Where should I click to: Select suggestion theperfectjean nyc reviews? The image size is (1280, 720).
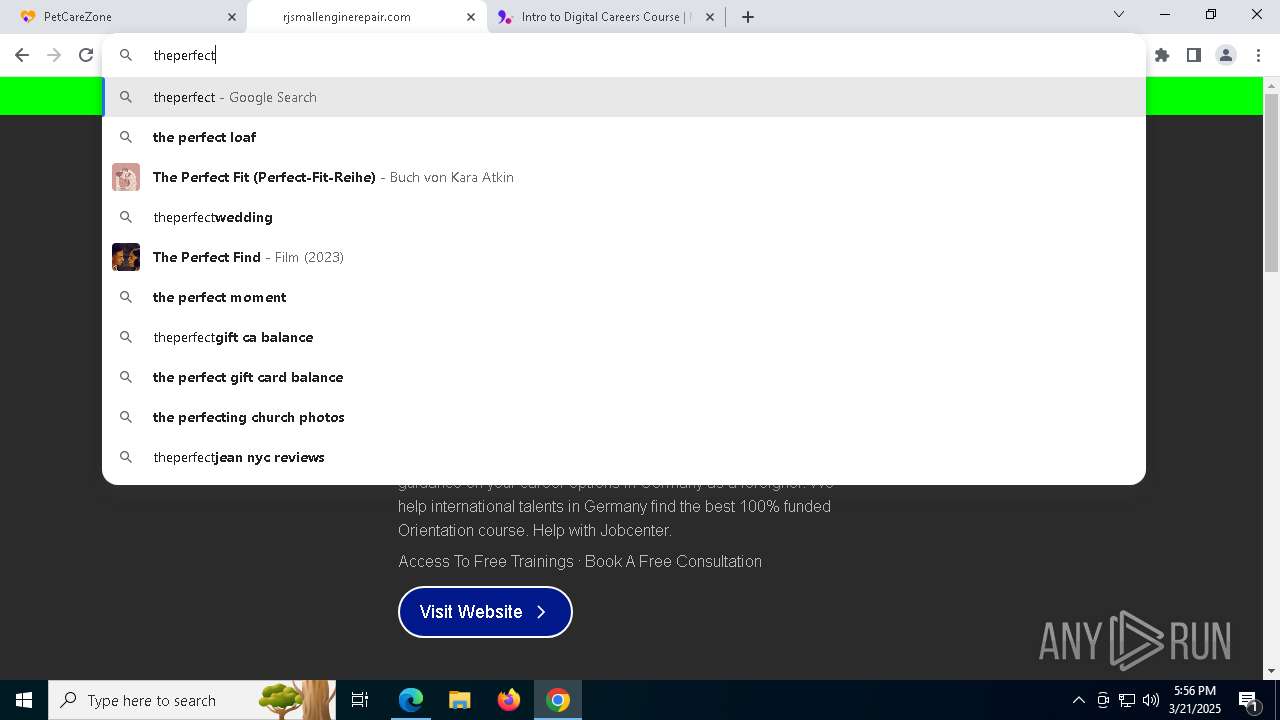coord(624,457)
